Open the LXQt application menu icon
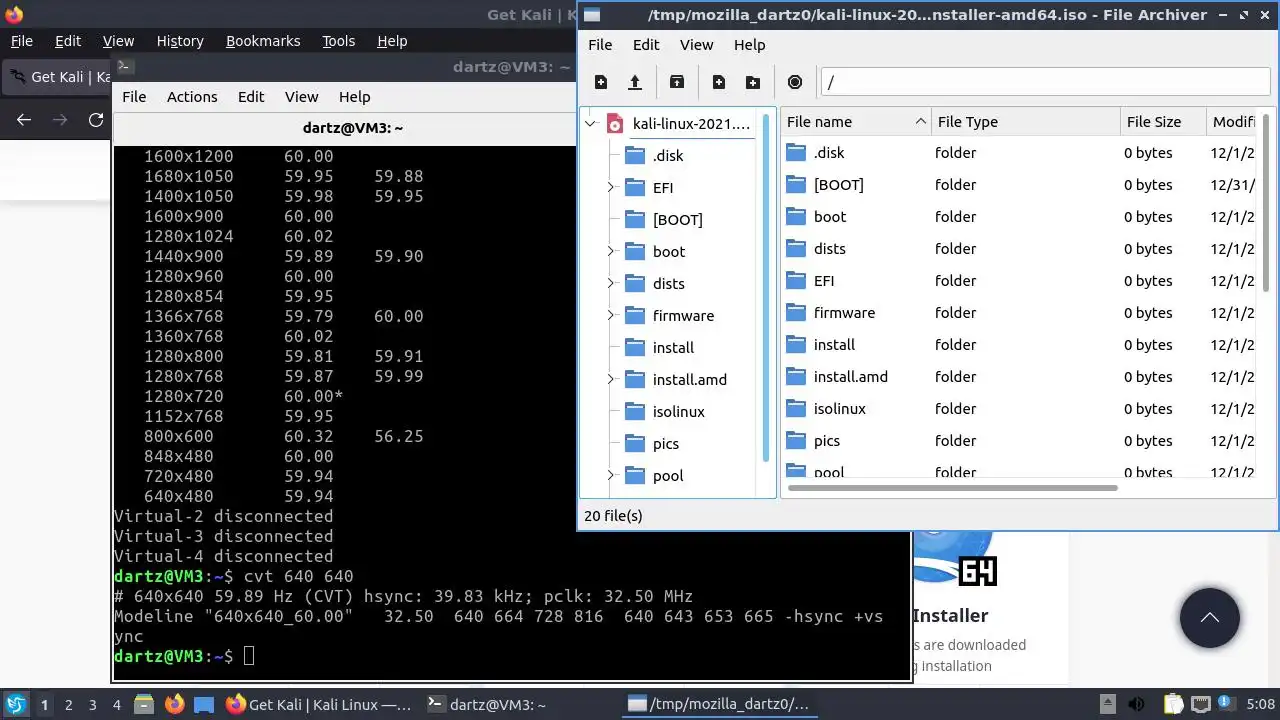 (x=16, y=704)
